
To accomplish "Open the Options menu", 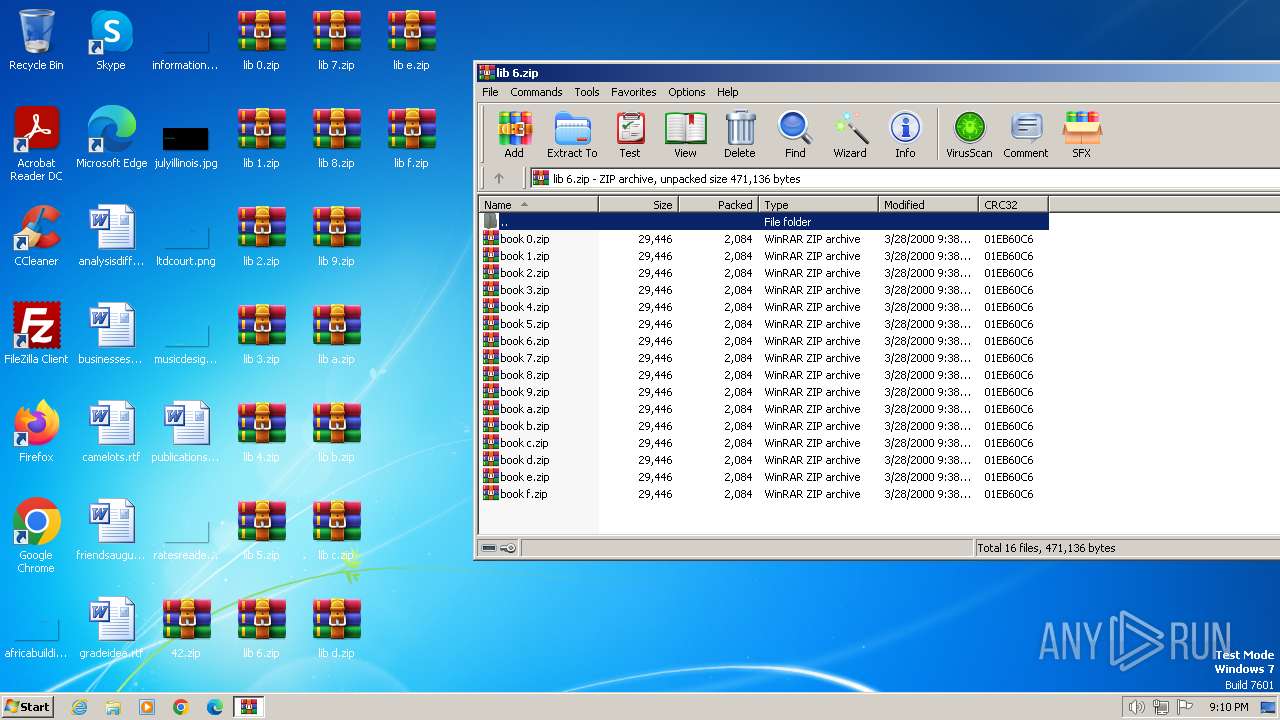I will (x=687, y=92).
